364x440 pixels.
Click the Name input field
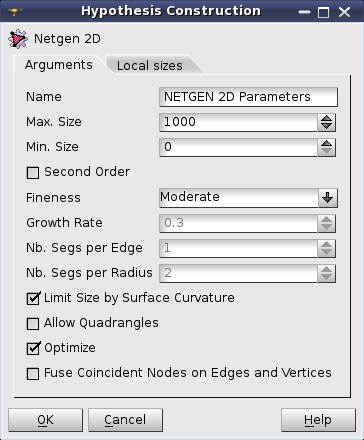coord(248,97)
